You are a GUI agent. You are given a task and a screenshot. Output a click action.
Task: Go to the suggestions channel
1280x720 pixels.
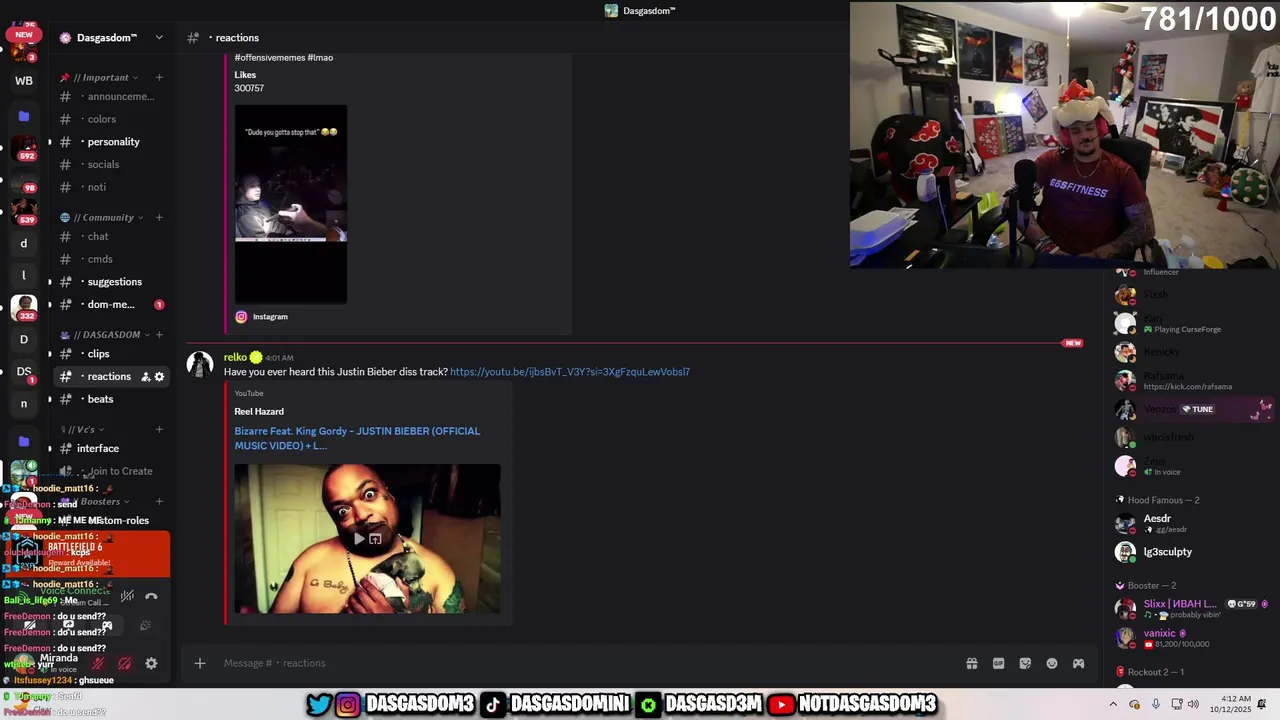coord(111,282)
